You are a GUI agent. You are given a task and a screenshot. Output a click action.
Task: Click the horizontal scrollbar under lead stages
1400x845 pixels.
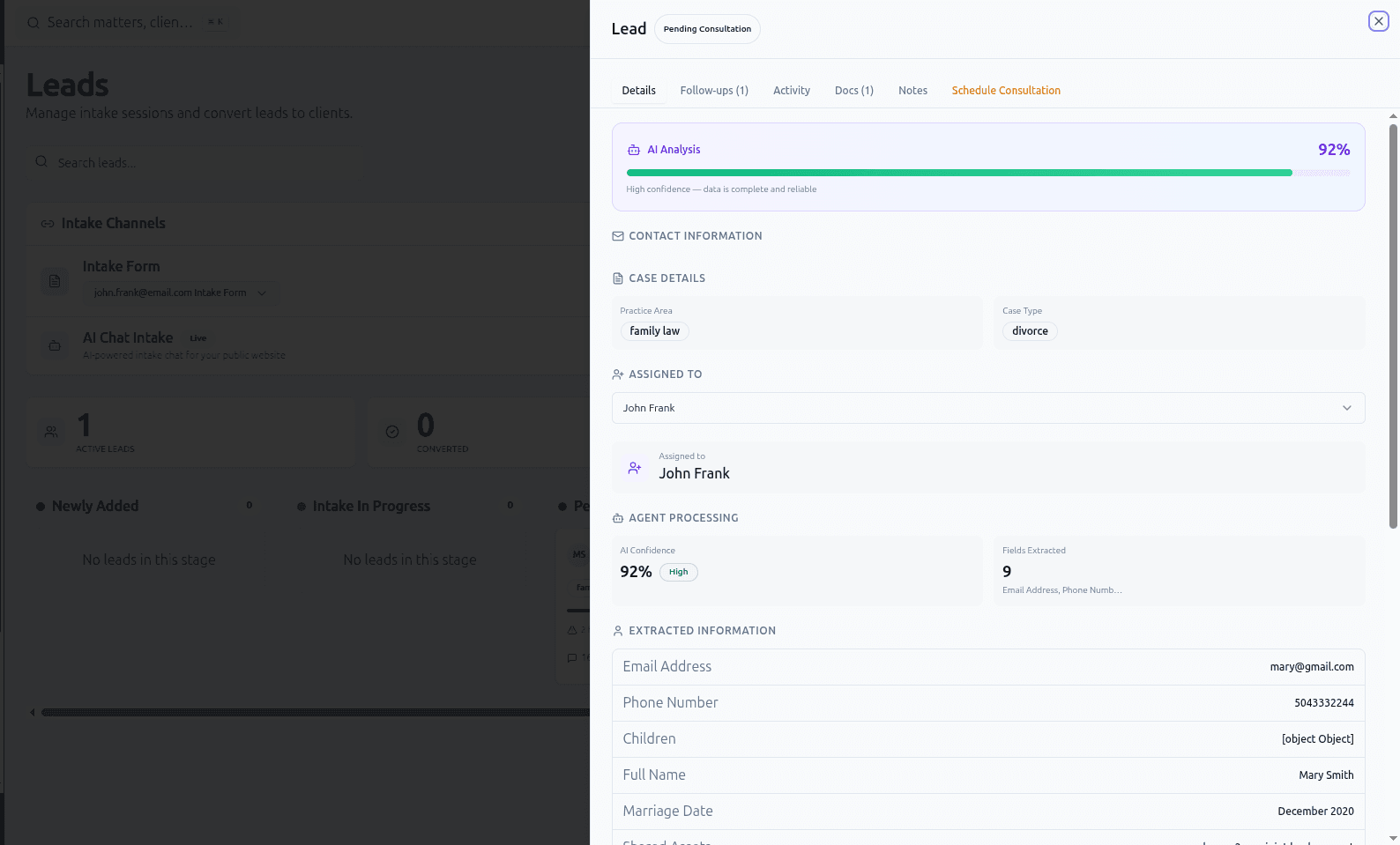[315, 712]
